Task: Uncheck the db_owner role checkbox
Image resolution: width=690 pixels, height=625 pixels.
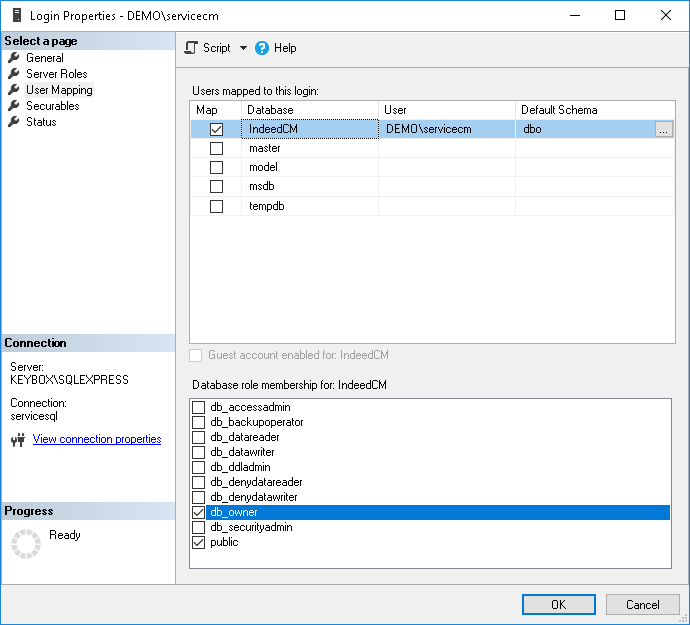Action: [x=198, y=512]
